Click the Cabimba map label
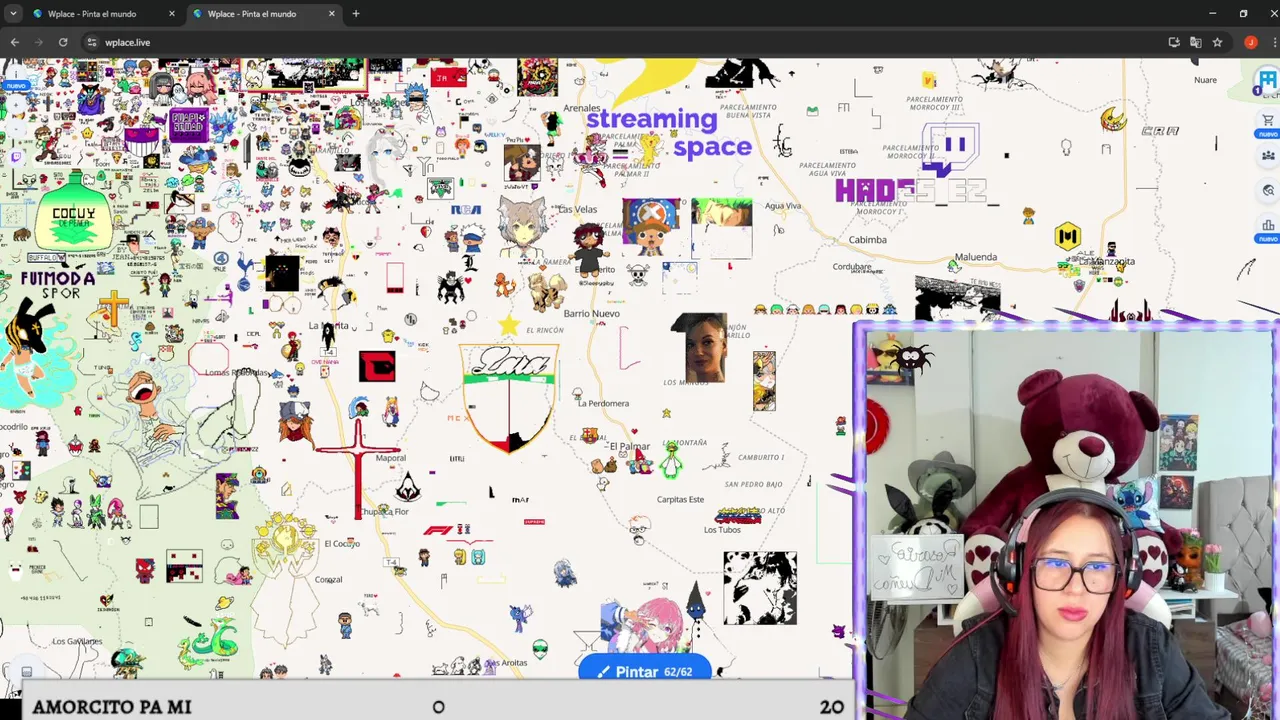Screen dimensions: 1280x720 (x=868, y=240)
